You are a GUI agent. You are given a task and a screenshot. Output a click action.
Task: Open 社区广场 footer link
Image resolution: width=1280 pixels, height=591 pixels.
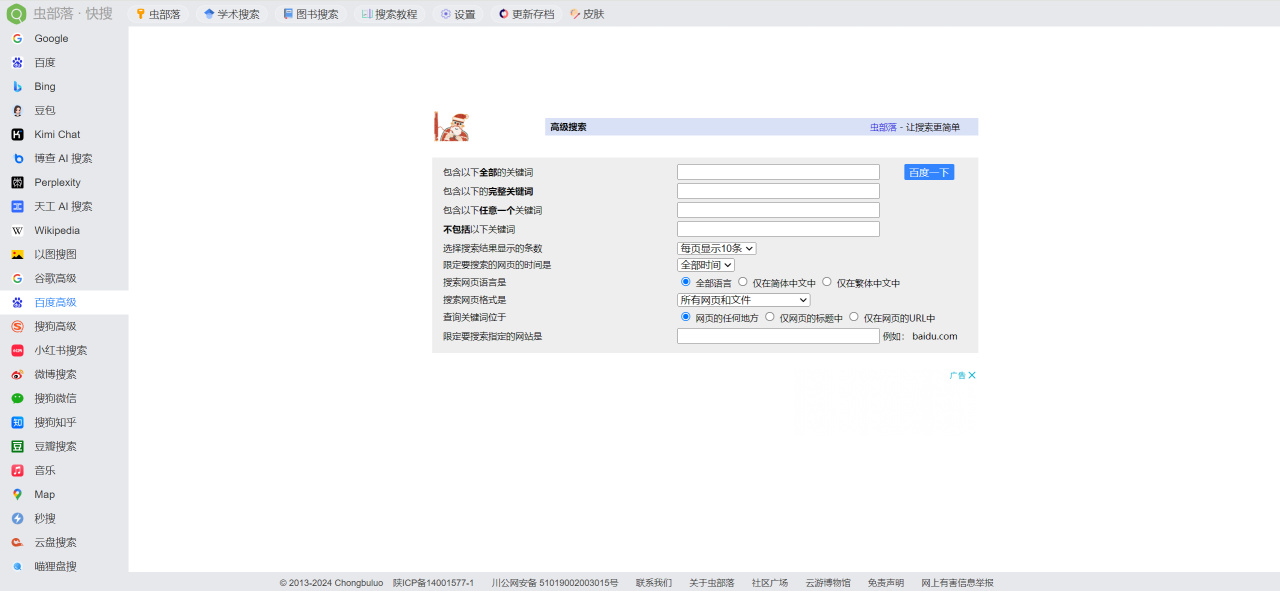(x=770, y=583)
